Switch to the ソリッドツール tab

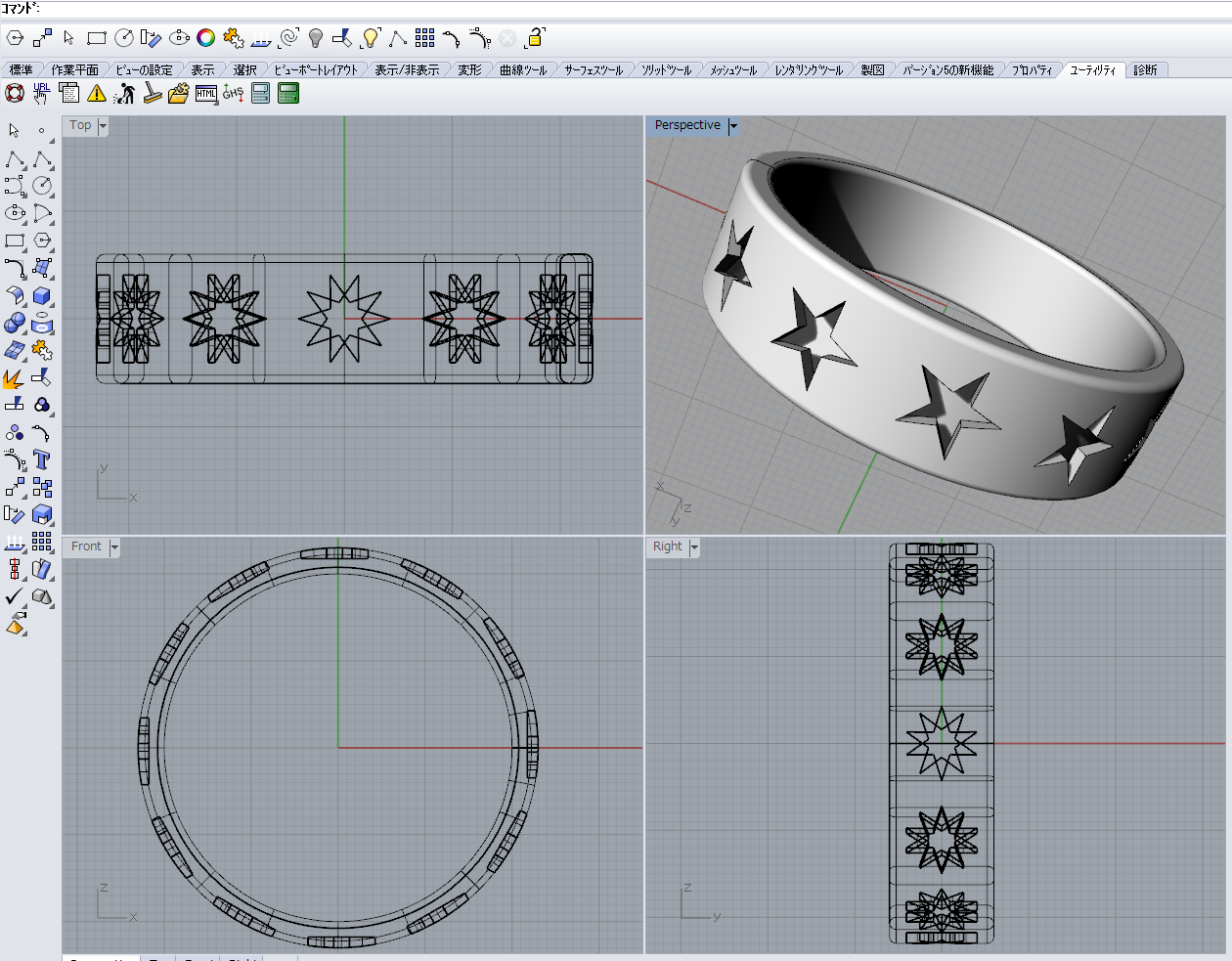coord(667,70)
